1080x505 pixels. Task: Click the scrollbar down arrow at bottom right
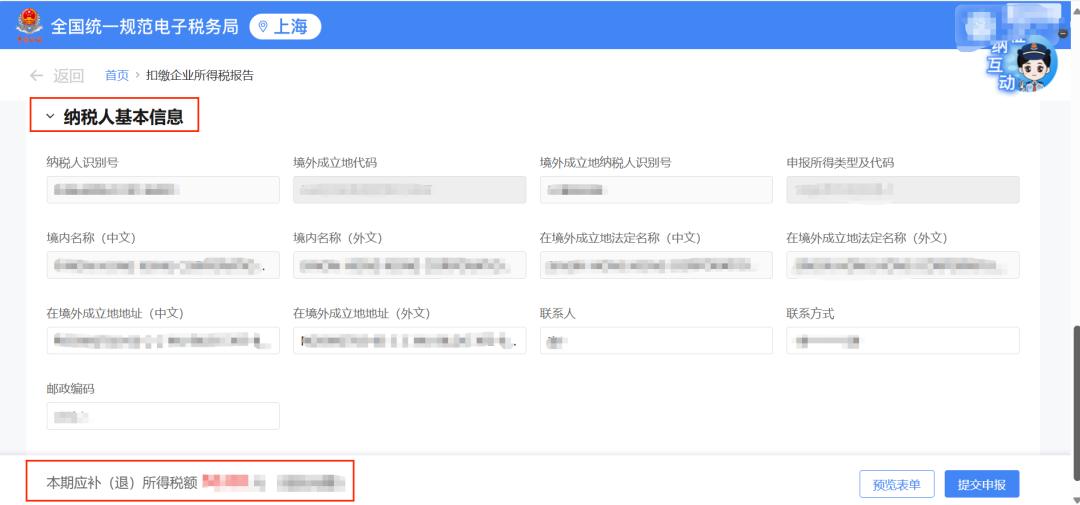pyautogui.click(x=1074, y=498)
